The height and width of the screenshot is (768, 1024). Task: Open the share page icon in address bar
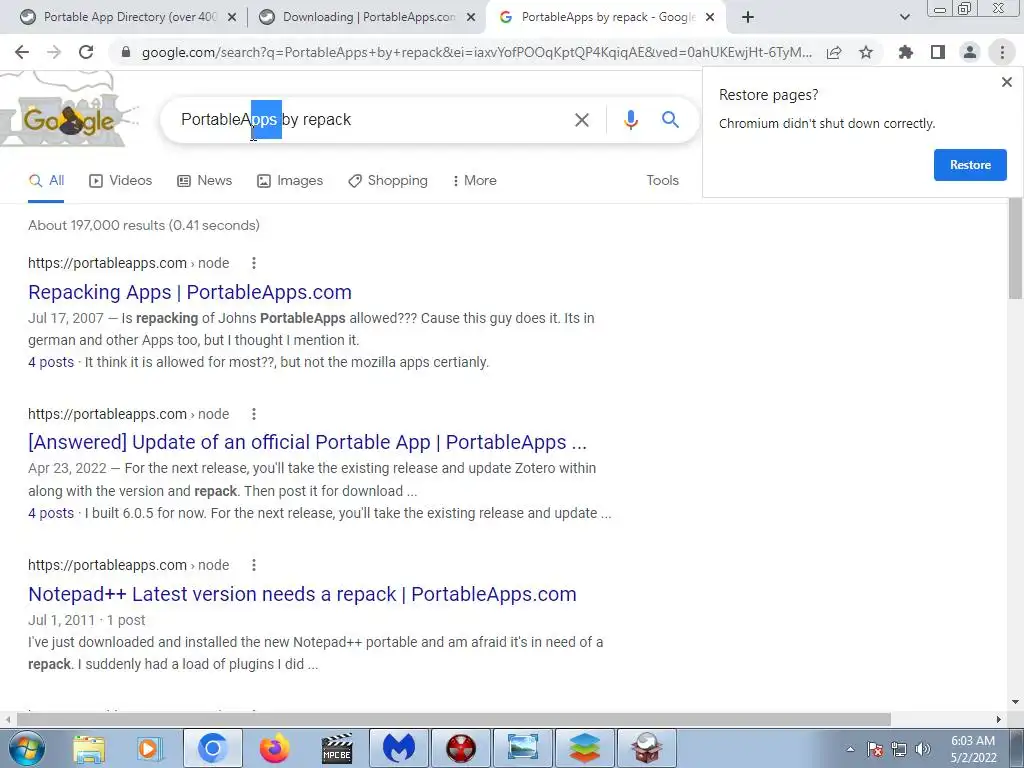[834, 52]
